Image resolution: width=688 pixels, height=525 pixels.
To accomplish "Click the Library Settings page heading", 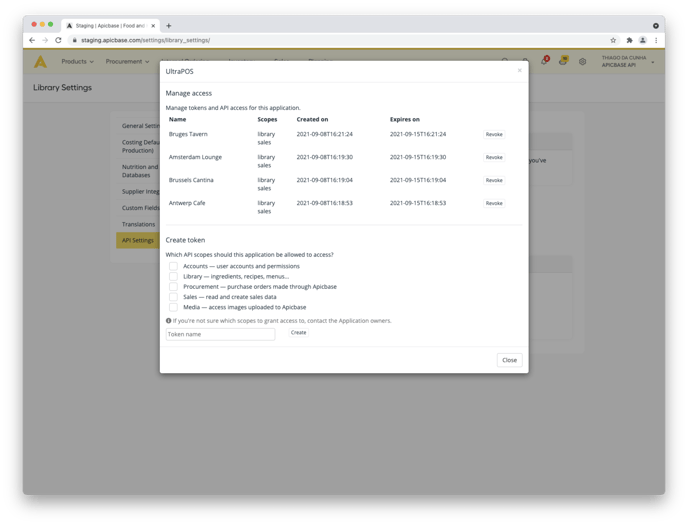I will coord(62,87).
